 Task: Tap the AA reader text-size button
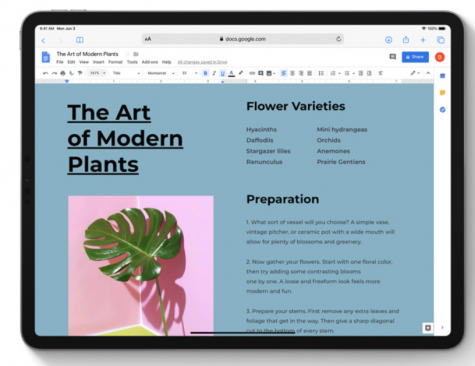coord(148,39)
